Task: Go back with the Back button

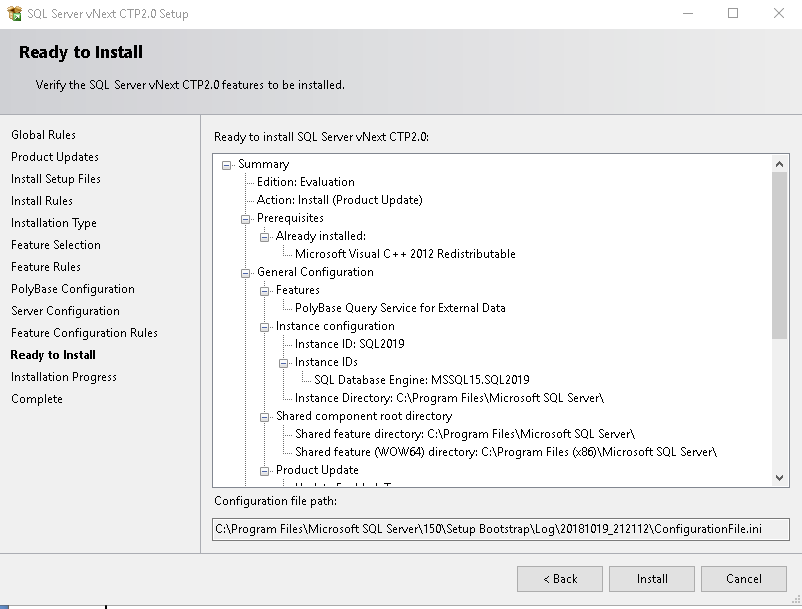Action: (560, 579)
